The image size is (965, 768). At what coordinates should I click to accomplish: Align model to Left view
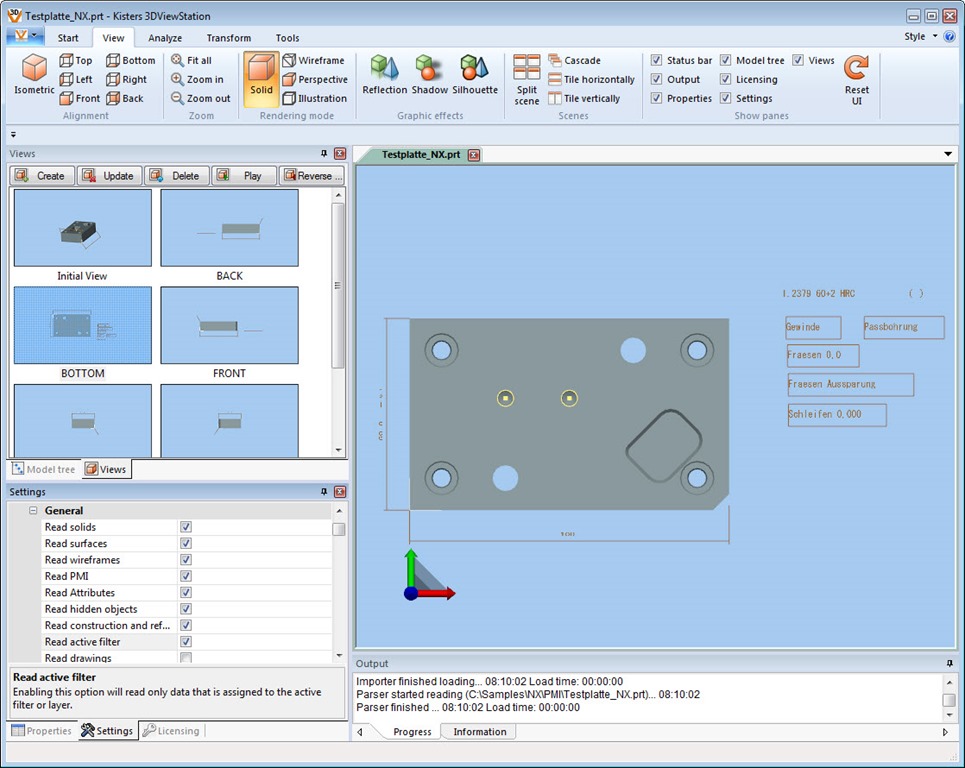[x=76, y=79]
